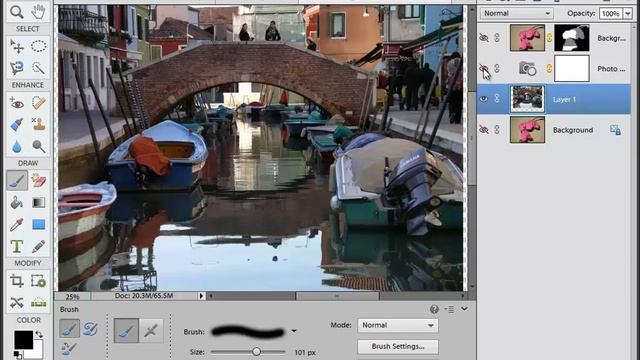The height and width of the screenshot is (360, 640).
Task: Select the Photo filter adjustment icon
Action: coord(527,69)
